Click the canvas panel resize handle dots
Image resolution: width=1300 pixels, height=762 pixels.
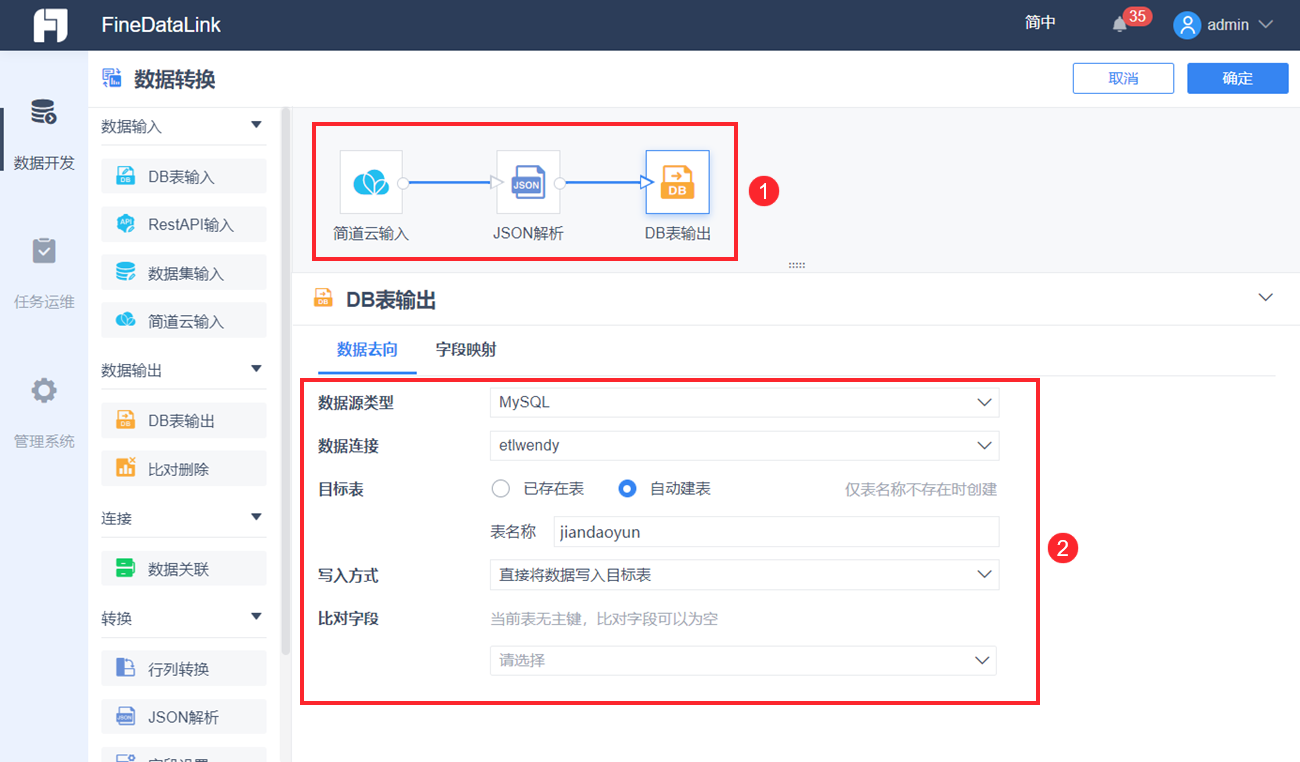(x=797, y=265)
